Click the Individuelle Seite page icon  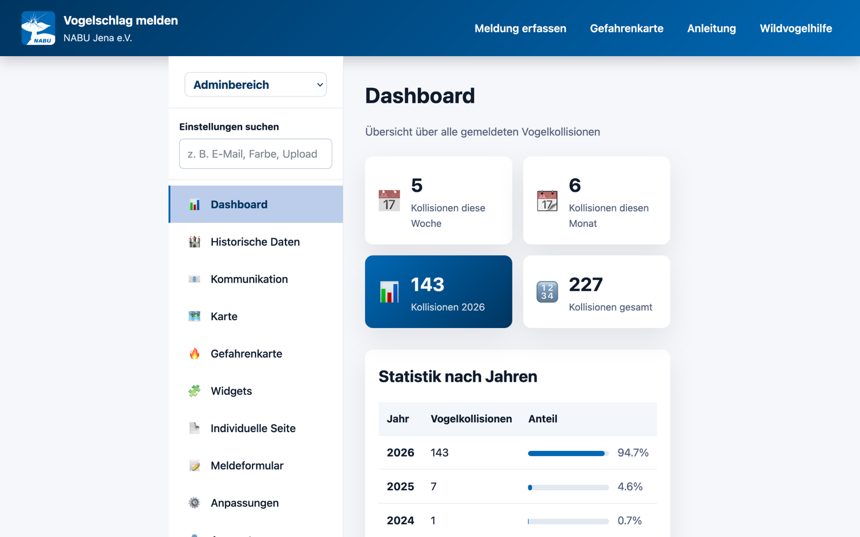[194, 428]
